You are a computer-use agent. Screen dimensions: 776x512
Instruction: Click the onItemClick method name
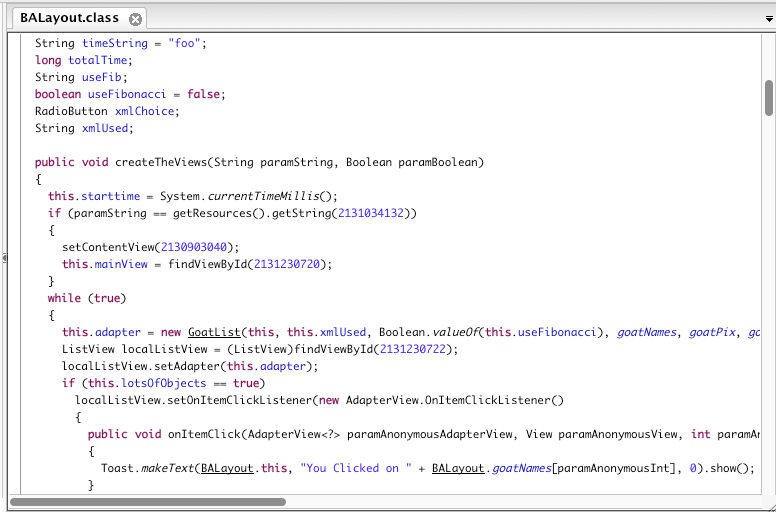(204, 434)
